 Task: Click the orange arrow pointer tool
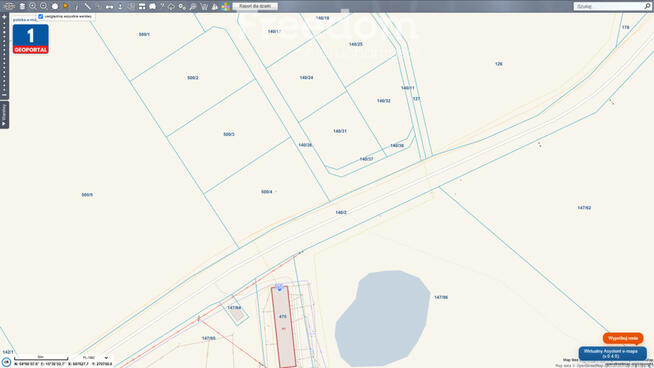coord(66,6)
